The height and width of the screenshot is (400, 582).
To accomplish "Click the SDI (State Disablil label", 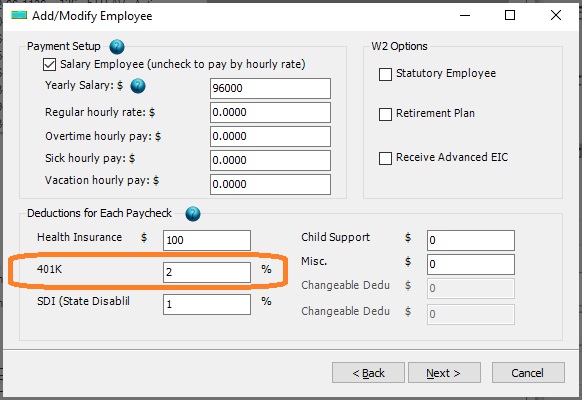I will [84, 301].
